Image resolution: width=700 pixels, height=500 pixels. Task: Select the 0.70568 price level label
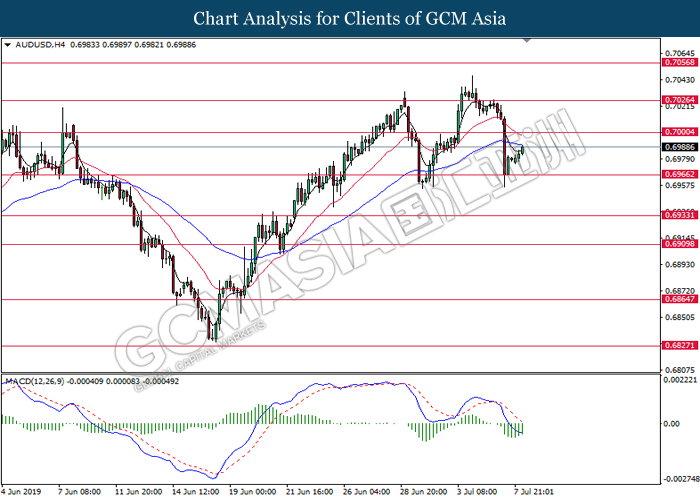[680, 62]
